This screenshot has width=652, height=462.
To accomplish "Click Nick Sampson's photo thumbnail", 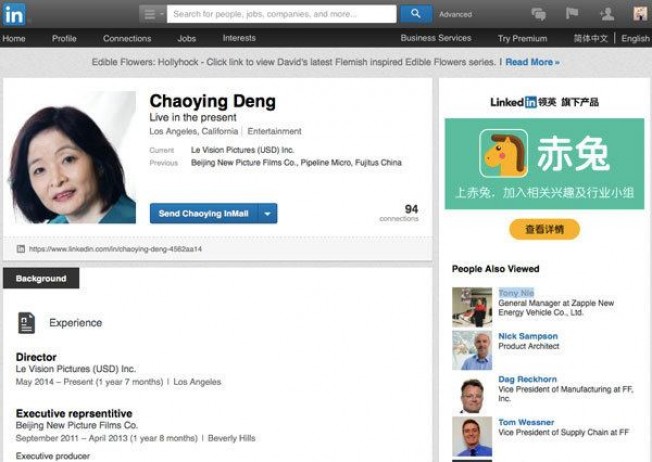I will pyautogui.click(x=472, y=350).
